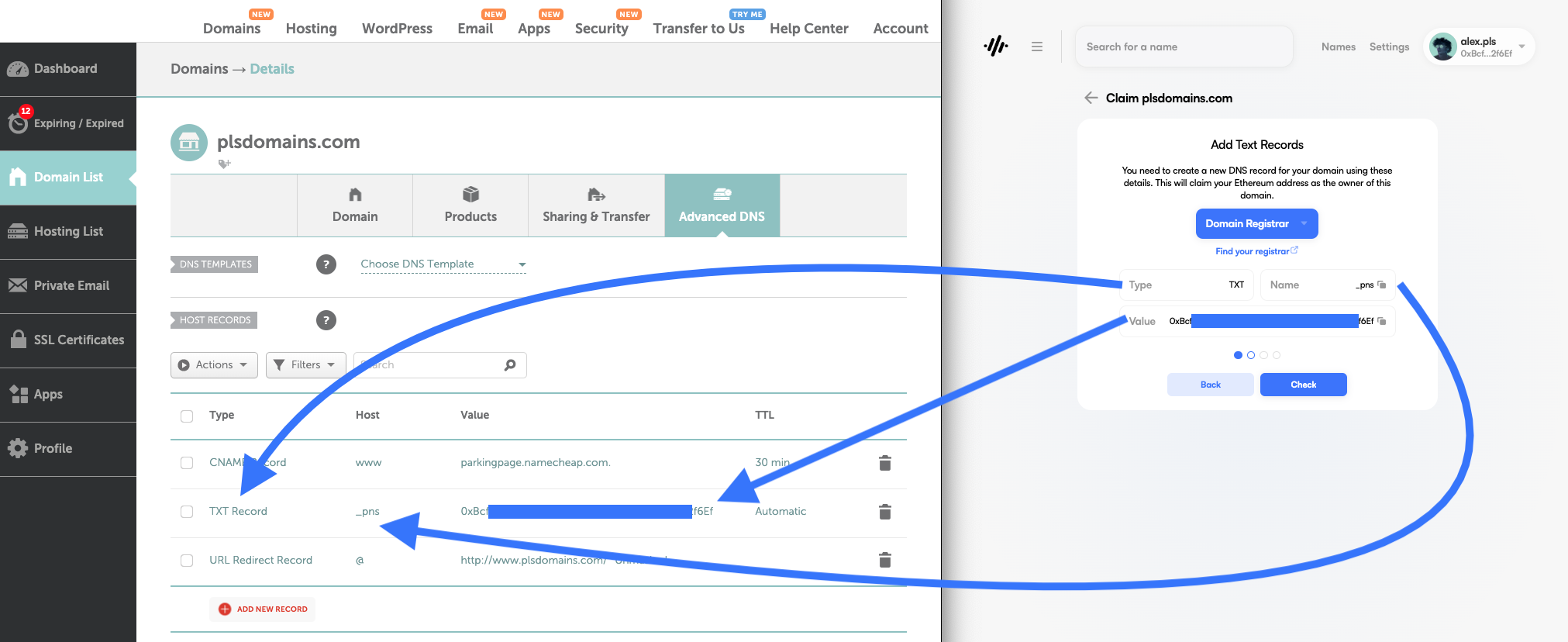This screenshot has width=1568, height=642.
Task: Go back using arrow next to Claim plsdomains.com
Action: [1091, 98]
